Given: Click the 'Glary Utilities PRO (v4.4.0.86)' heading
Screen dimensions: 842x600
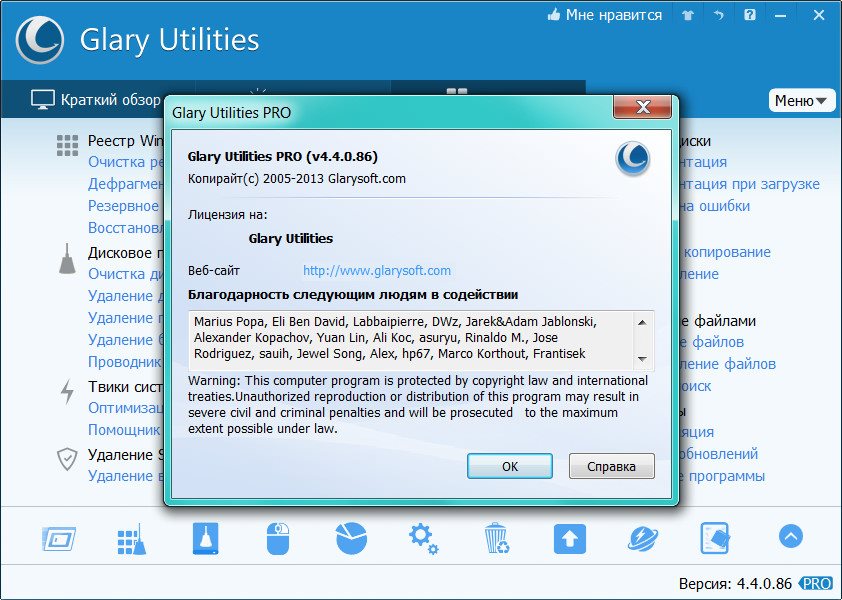Looking at the screenshot, I should tap(283, 156).
